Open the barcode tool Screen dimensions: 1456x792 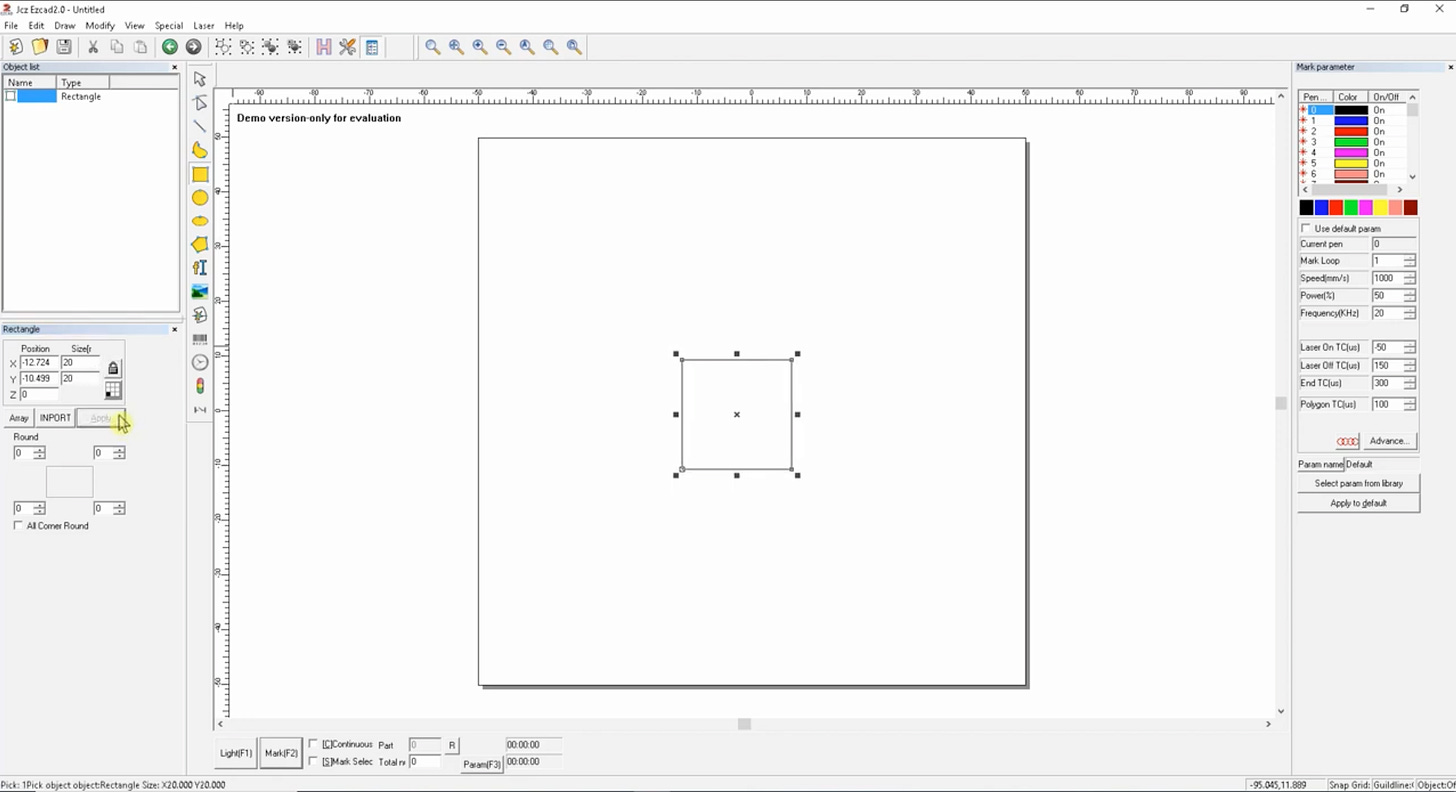[x=199, y=338]
